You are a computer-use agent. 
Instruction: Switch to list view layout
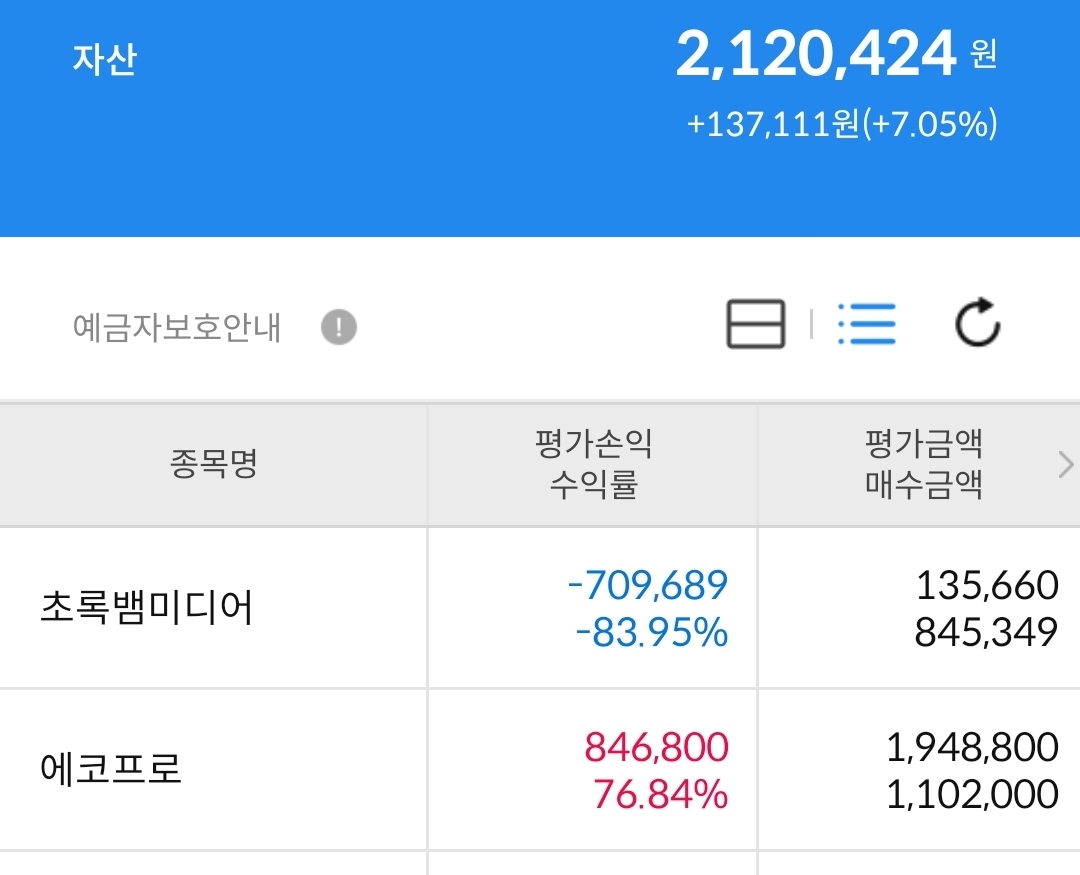tap(867, 324)
